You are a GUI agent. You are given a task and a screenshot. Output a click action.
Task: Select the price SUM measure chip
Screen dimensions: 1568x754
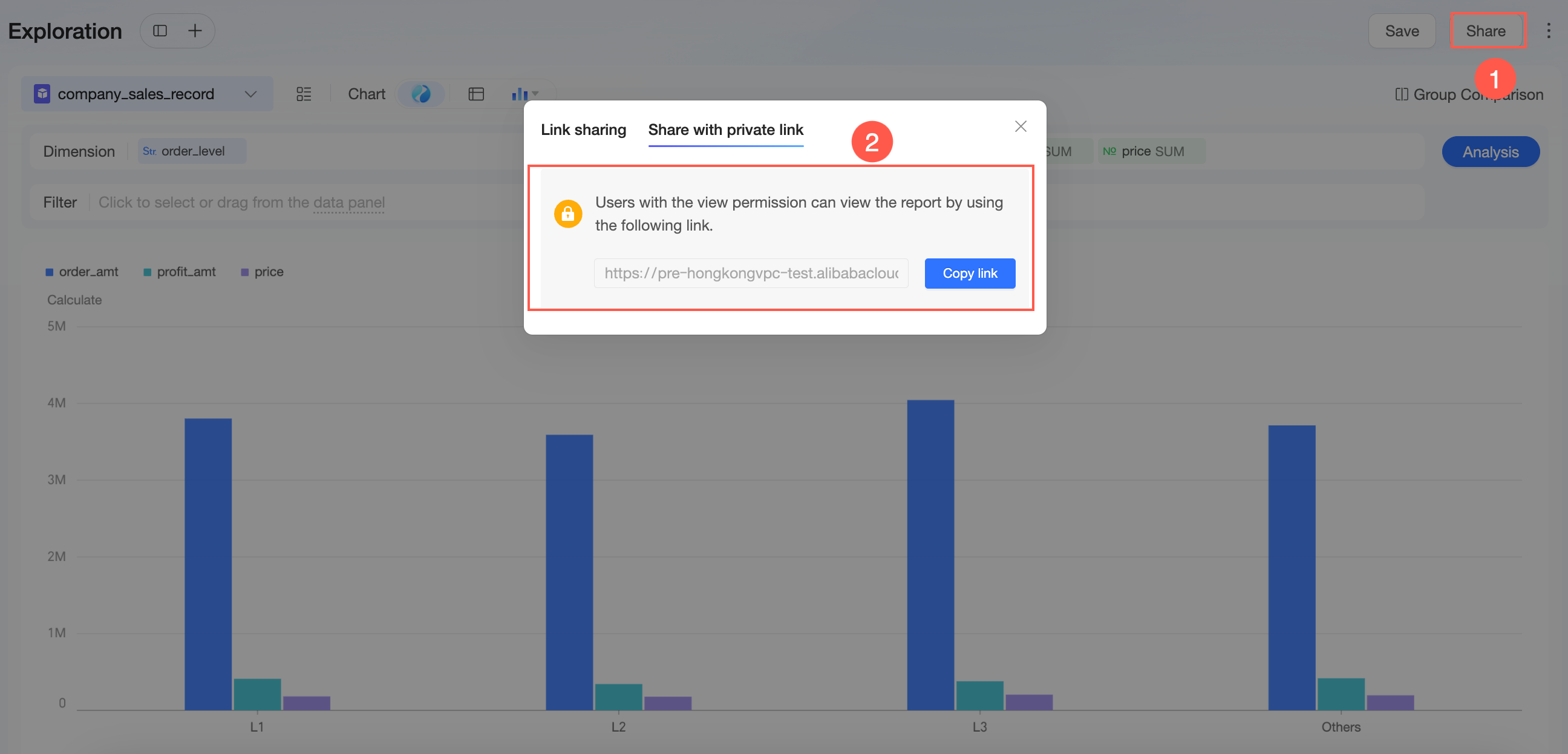[x=1152, y=151]
